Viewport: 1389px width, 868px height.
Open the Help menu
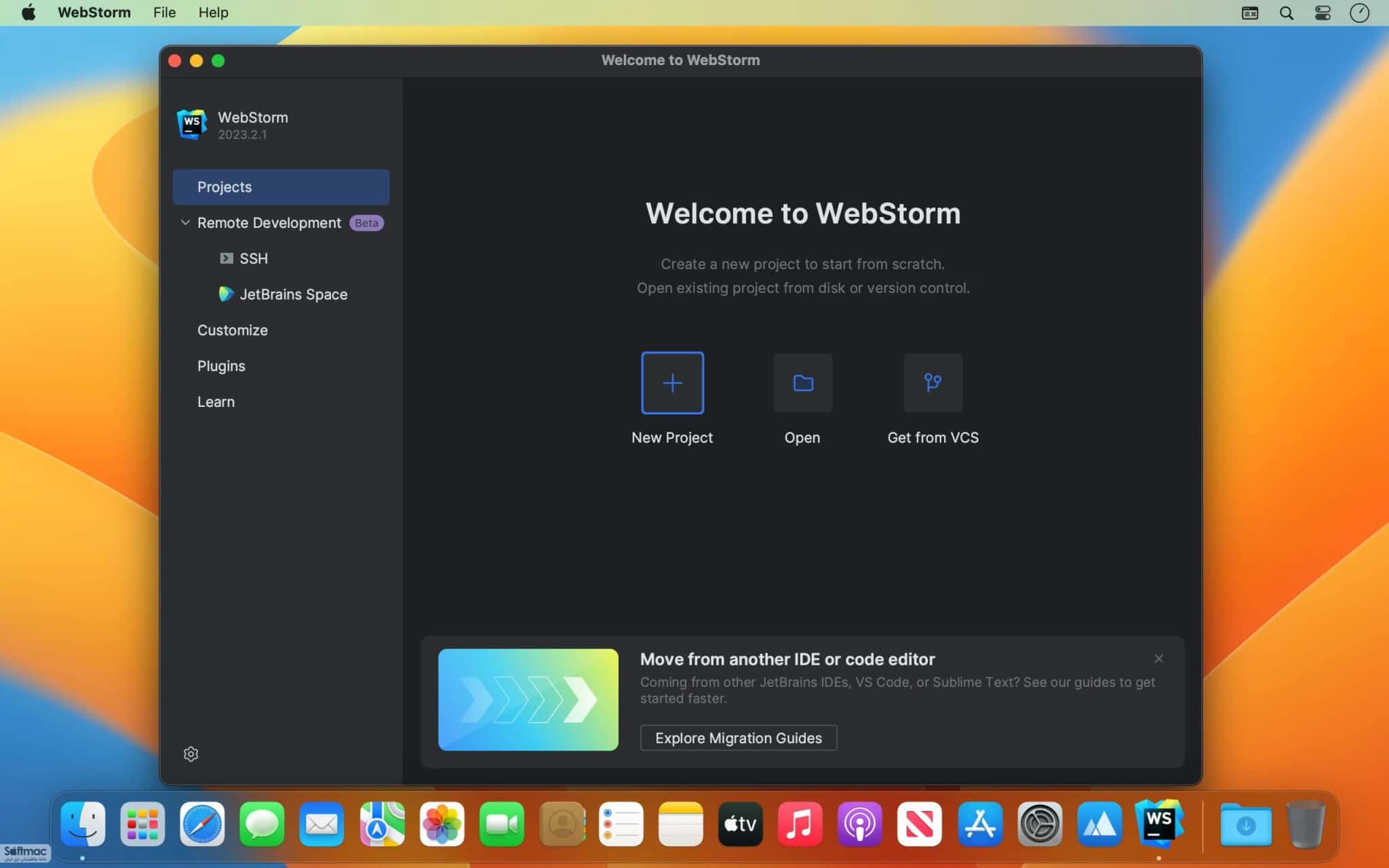213,12
